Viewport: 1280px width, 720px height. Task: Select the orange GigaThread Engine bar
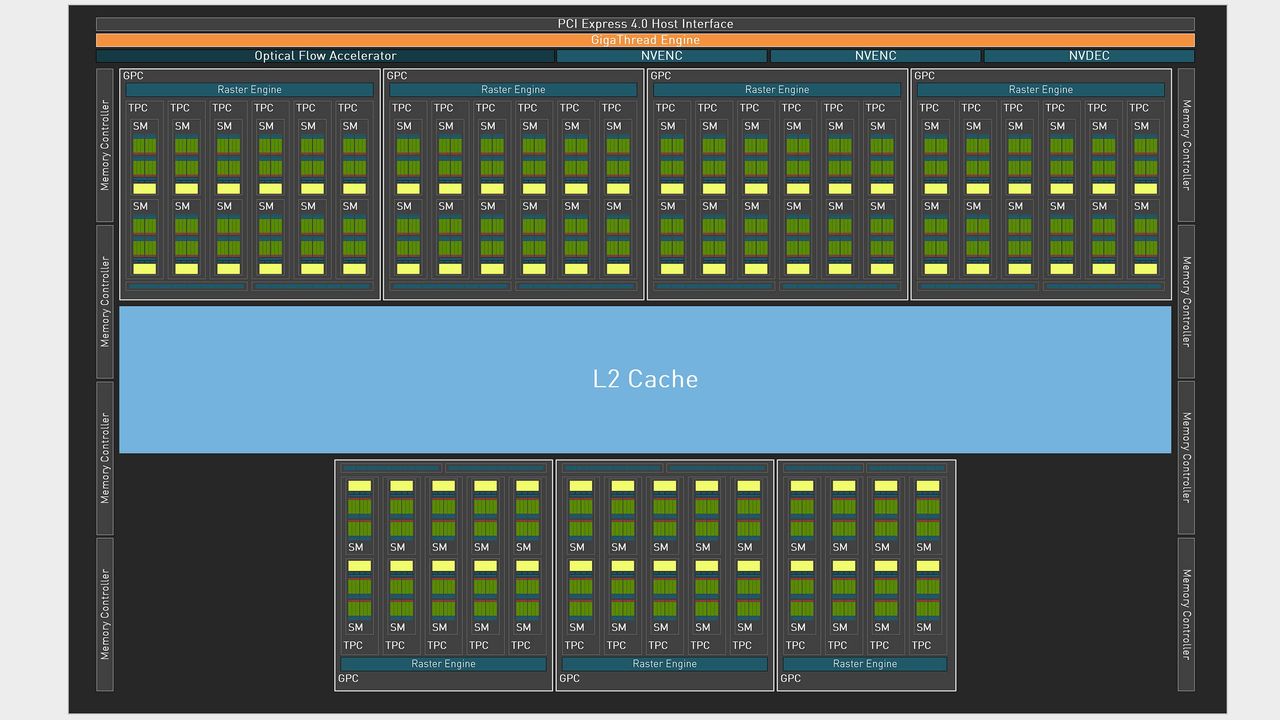(645, 40)
